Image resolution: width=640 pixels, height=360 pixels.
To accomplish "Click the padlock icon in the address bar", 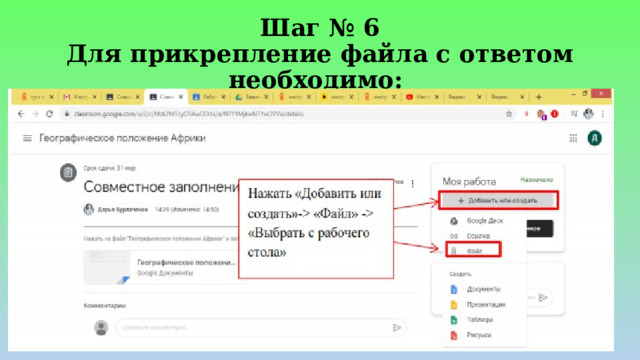I will [67, 114].
